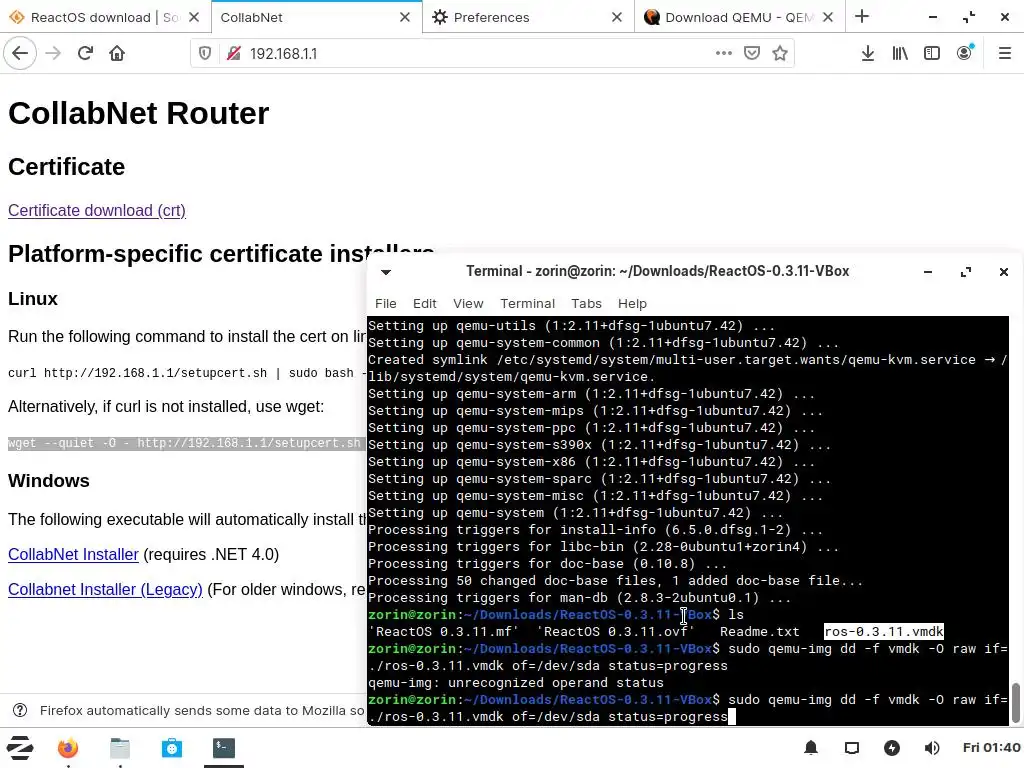Image resolution: width=1024 pixels, height=768 pixels.
Task: Open the volume speaker tray icon
Action: pos(932,748)
